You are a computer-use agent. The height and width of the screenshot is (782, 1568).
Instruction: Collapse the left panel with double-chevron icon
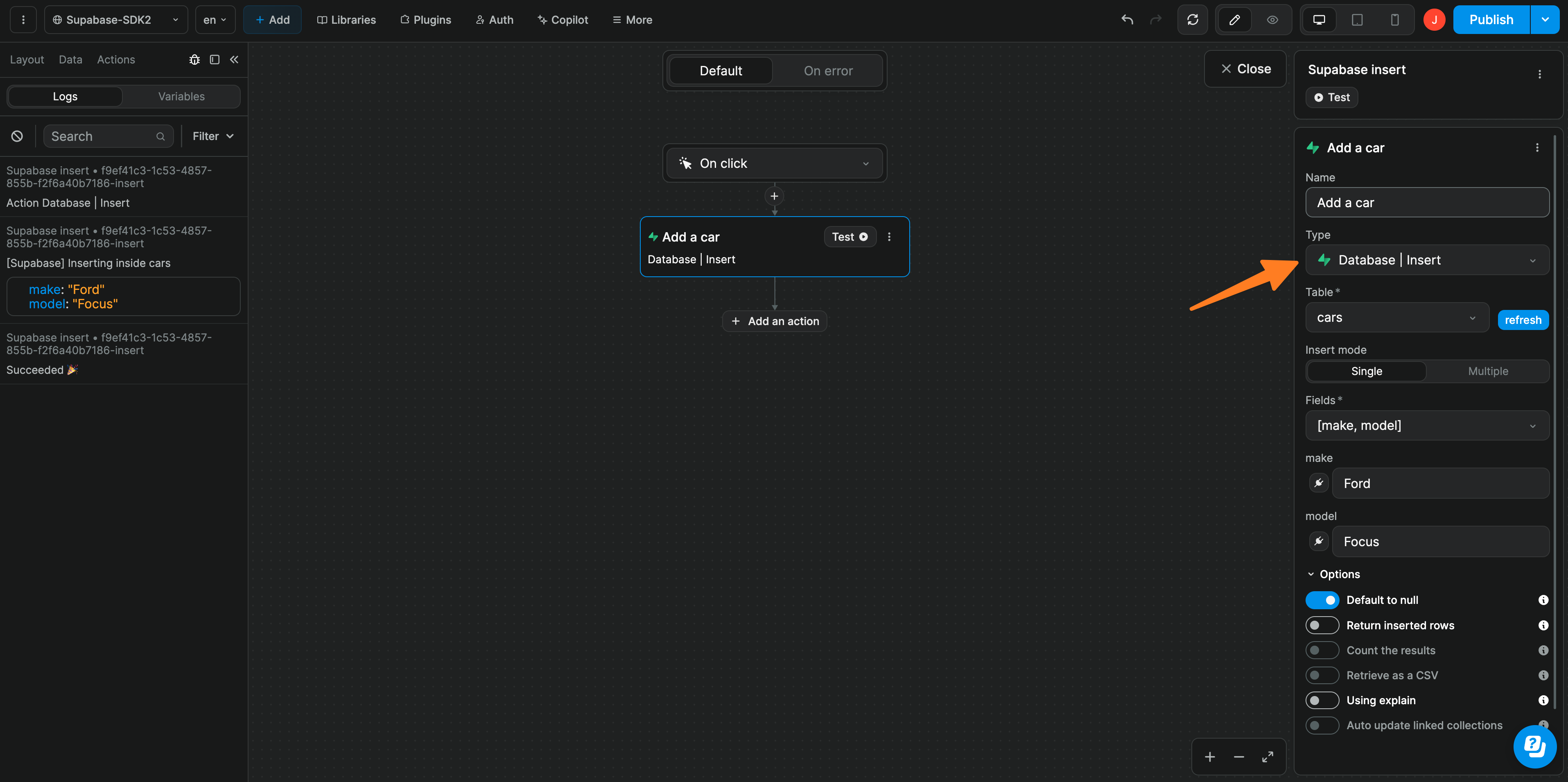point(234,59)
